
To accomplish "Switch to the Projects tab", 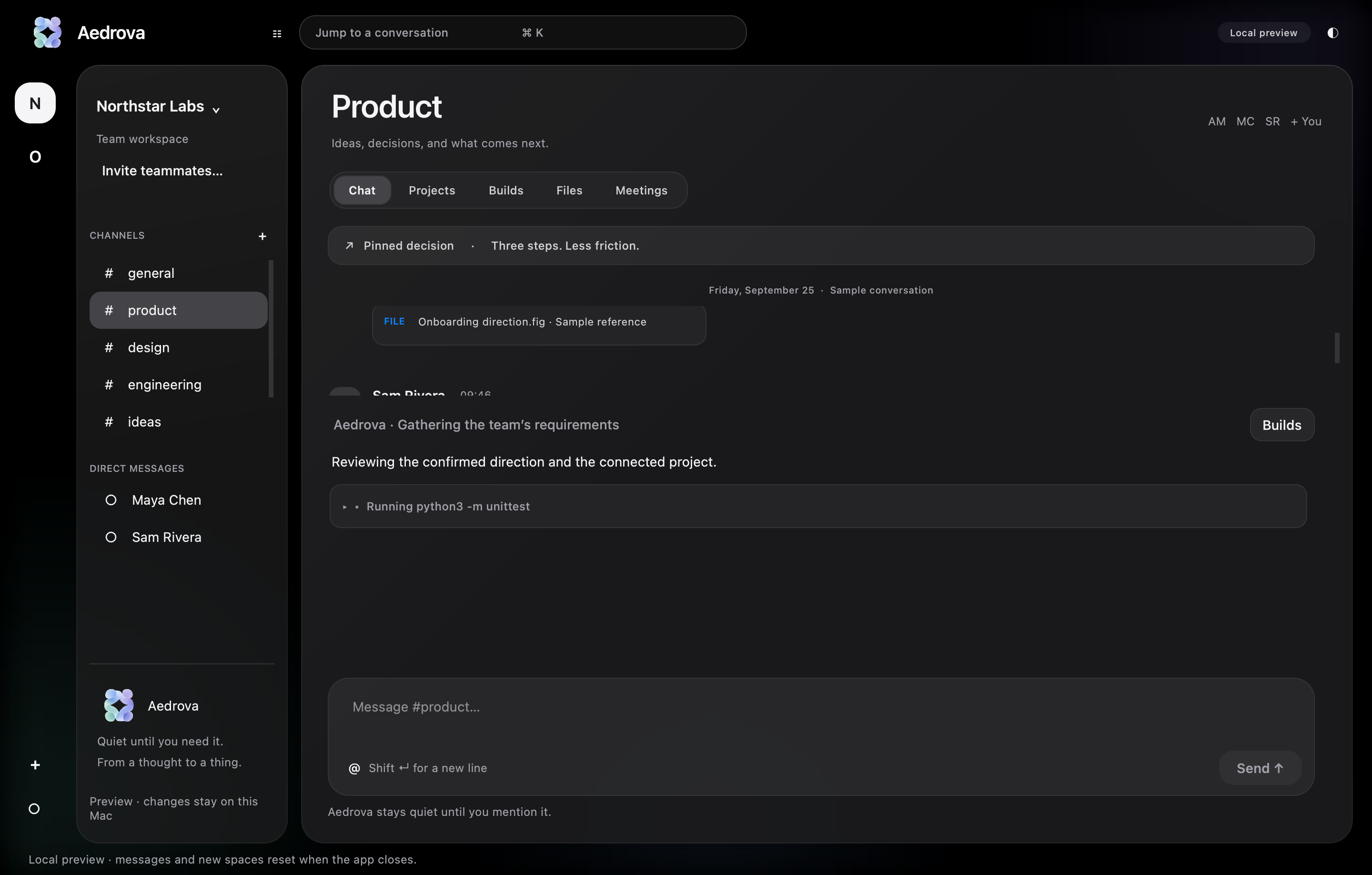I will [x=432, y=190].
